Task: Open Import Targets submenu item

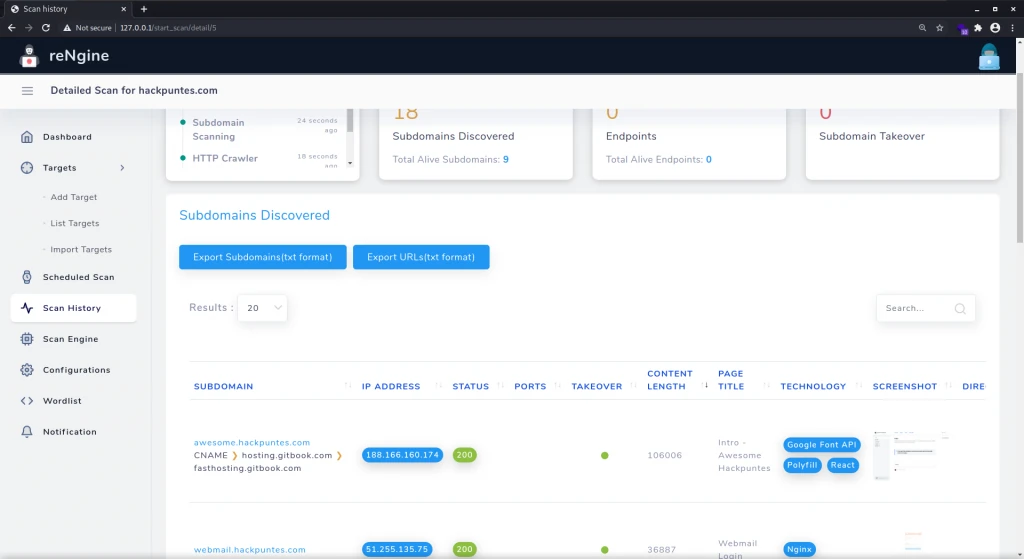Action: [x=80, y=249]
